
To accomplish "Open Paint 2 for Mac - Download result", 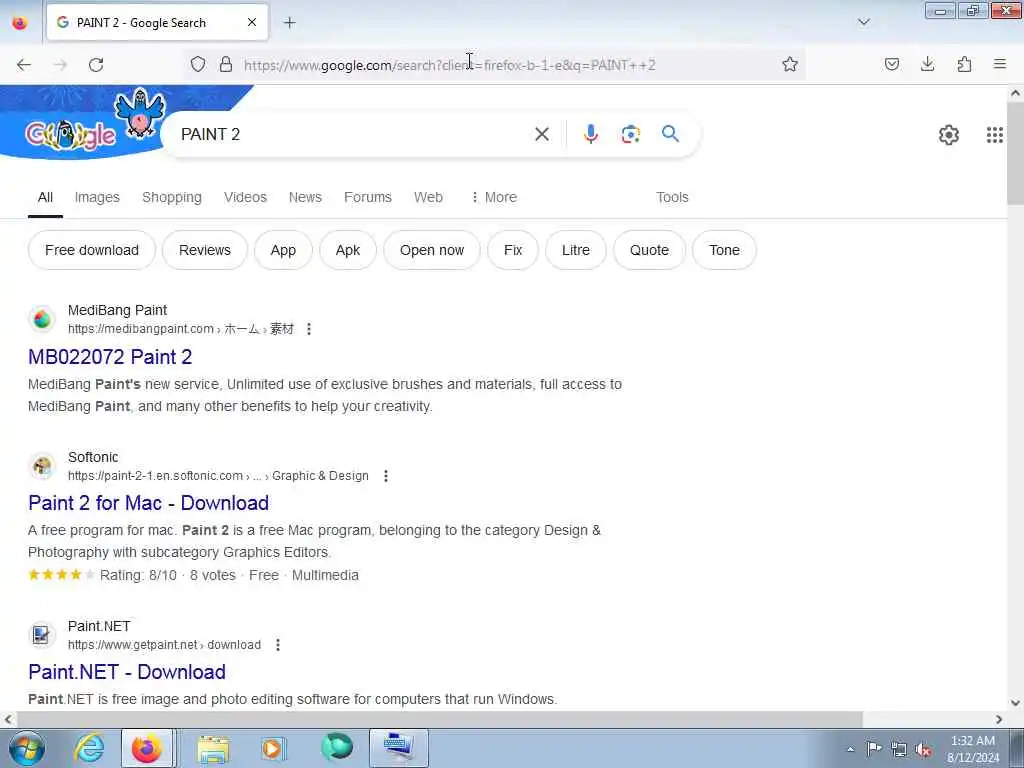I will [x=148, y=503].
